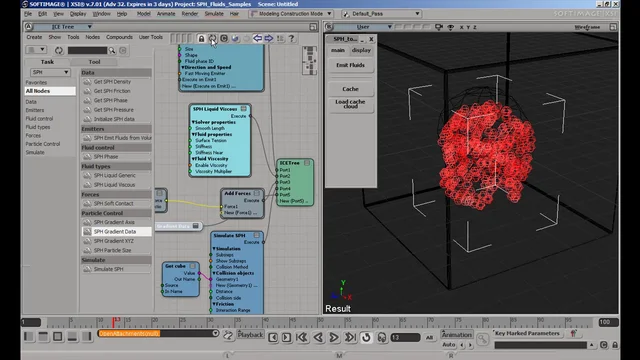Open the Render menu

pyautogui.click(x=190, y=13)
